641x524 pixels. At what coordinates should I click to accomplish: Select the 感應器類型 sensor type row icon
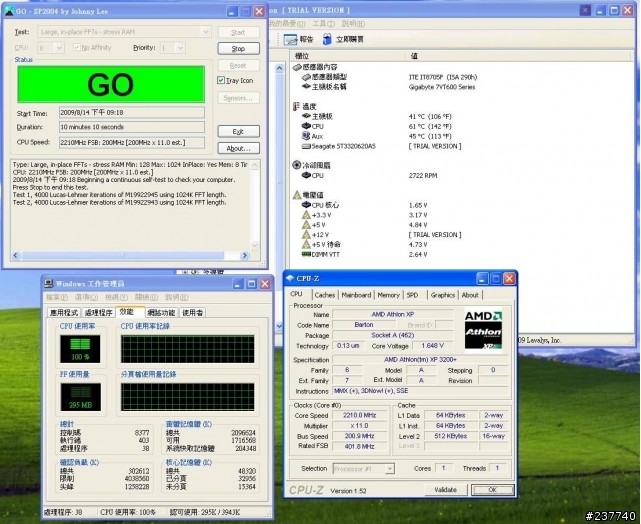pos(306,77)
